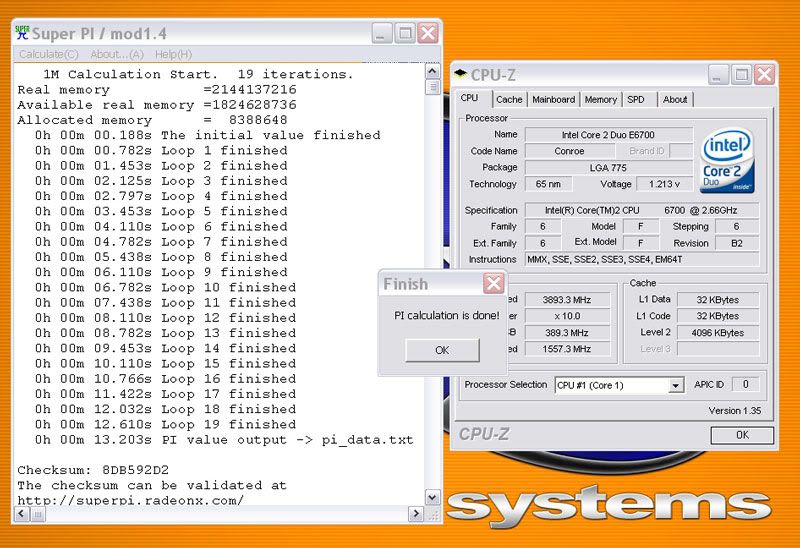Click OK in the Finish dialog
800x548 pixels.
pos(442,350)
